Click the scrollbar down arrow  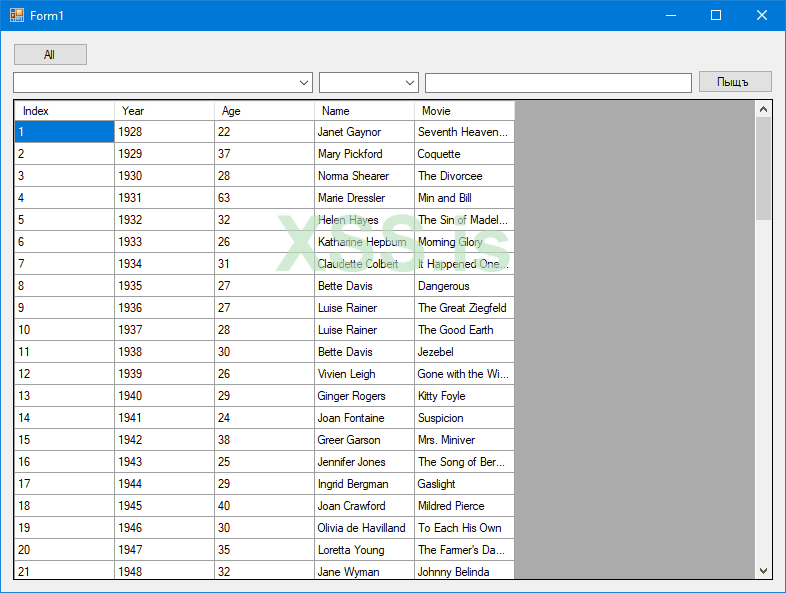tap(764, 570)
